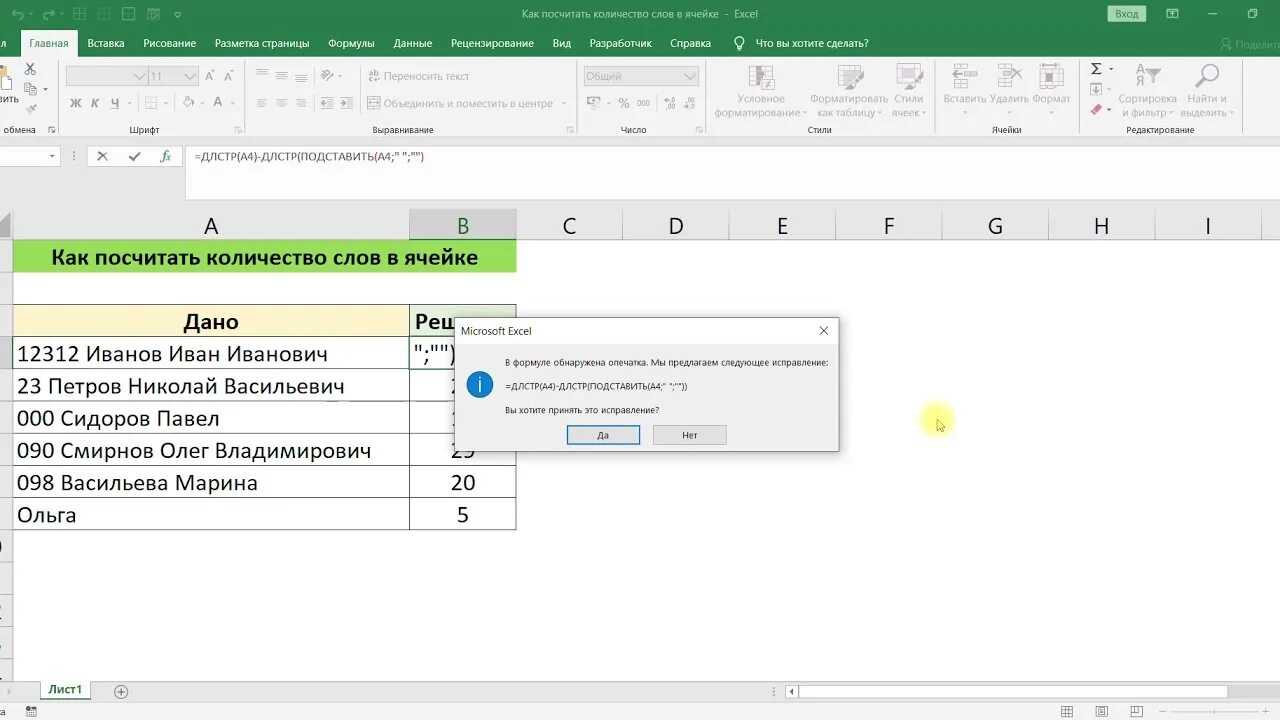Screen dimensions: 1280x720
Task: Click the text orientation icon
Action: point(329,76)
